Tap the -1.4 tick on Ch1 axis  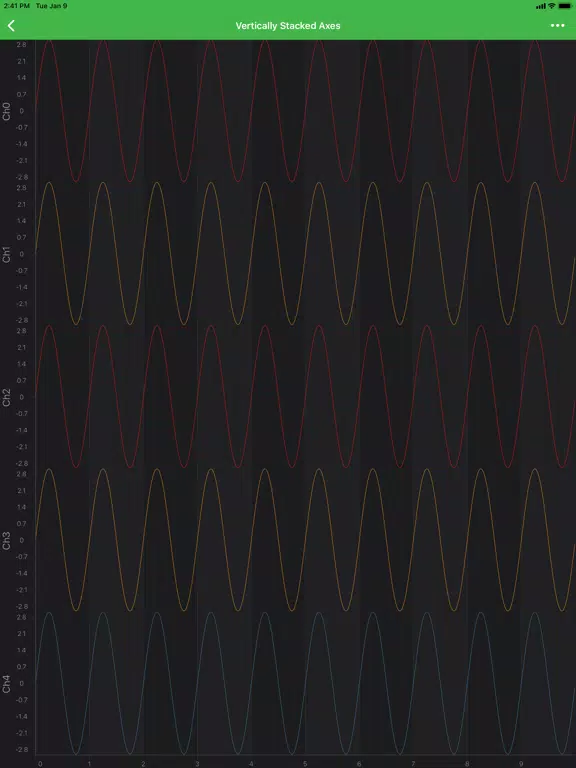click(x=22, y=288)
